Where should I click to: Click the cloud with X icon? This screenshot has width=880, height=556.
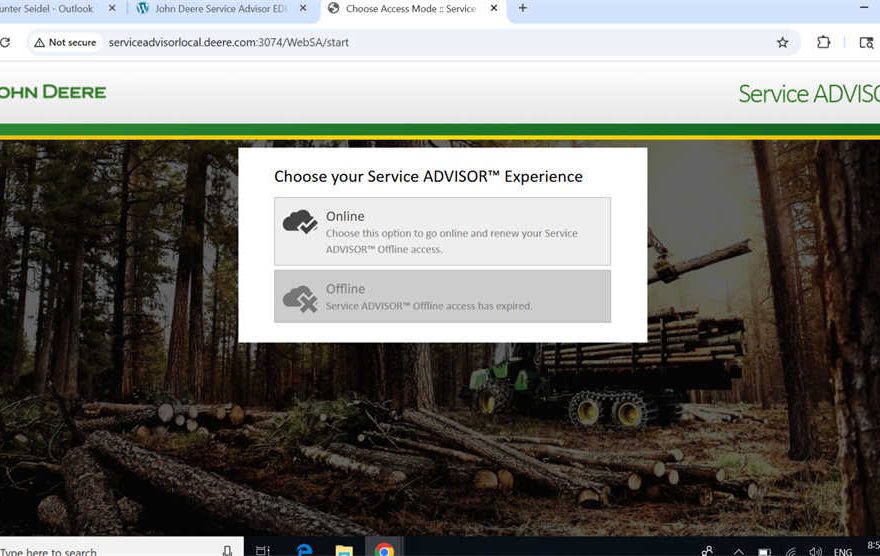click(x=300, y=298)
